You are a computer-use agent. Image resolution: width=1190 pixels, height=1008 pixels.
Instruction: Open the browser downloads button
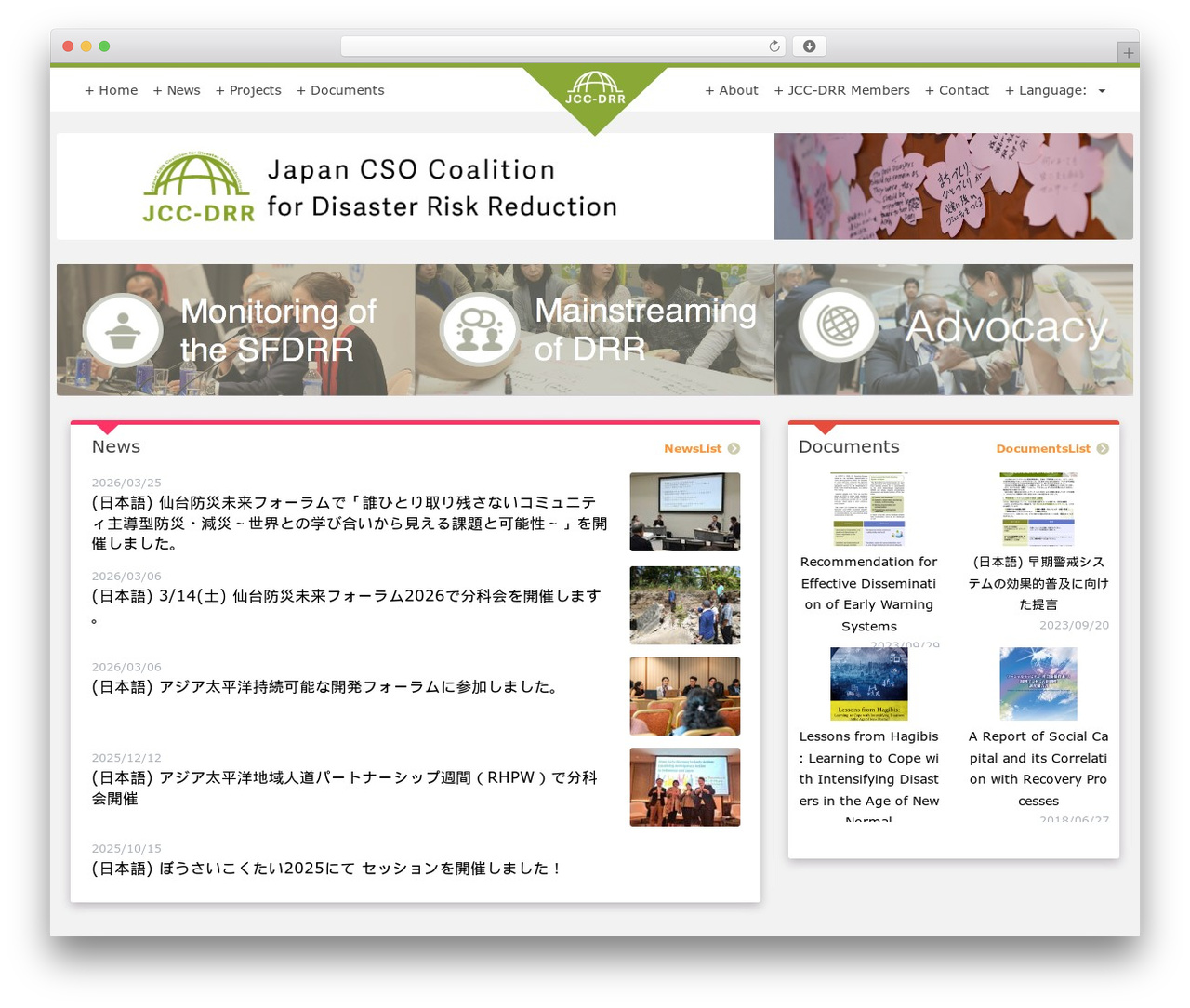(809, 46)
